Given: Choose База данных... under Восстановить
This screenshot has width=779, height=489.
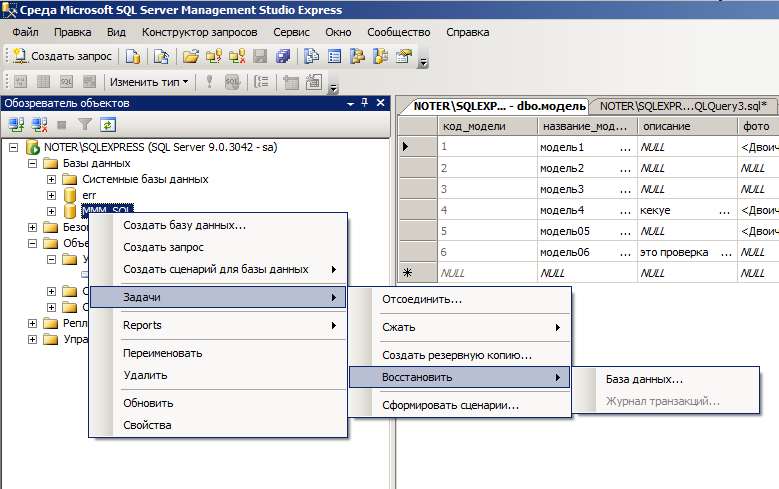Looking at the screenshot, I should [666, 379].
